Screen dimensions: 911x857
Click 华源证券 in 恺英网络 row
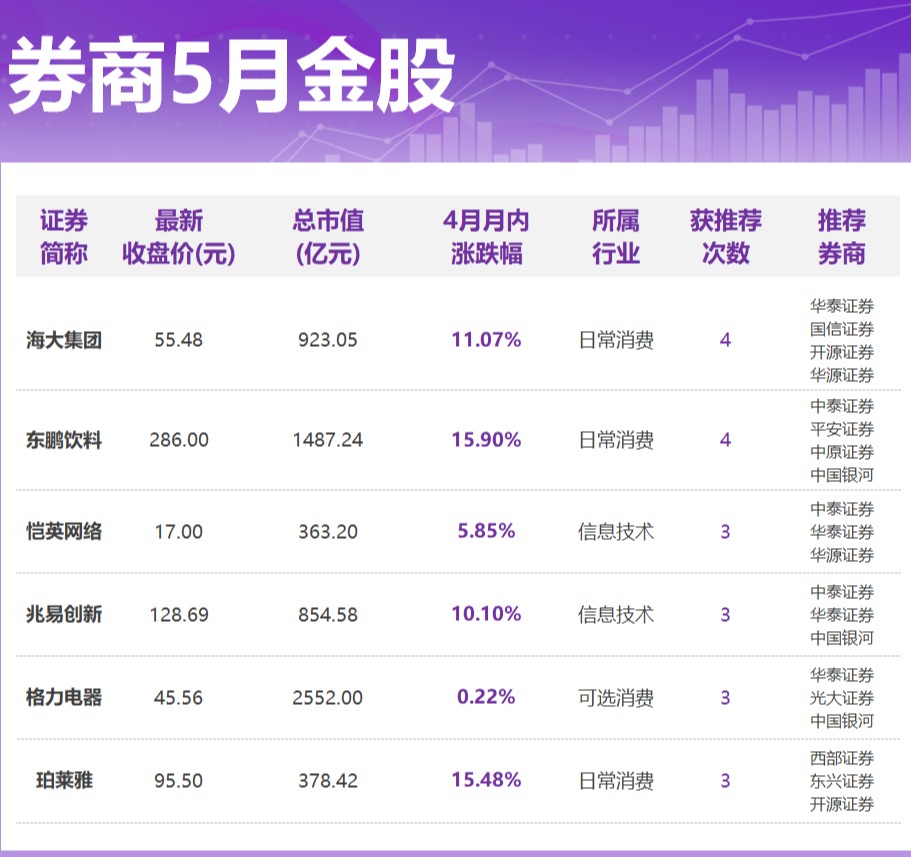tap(842, 555)
